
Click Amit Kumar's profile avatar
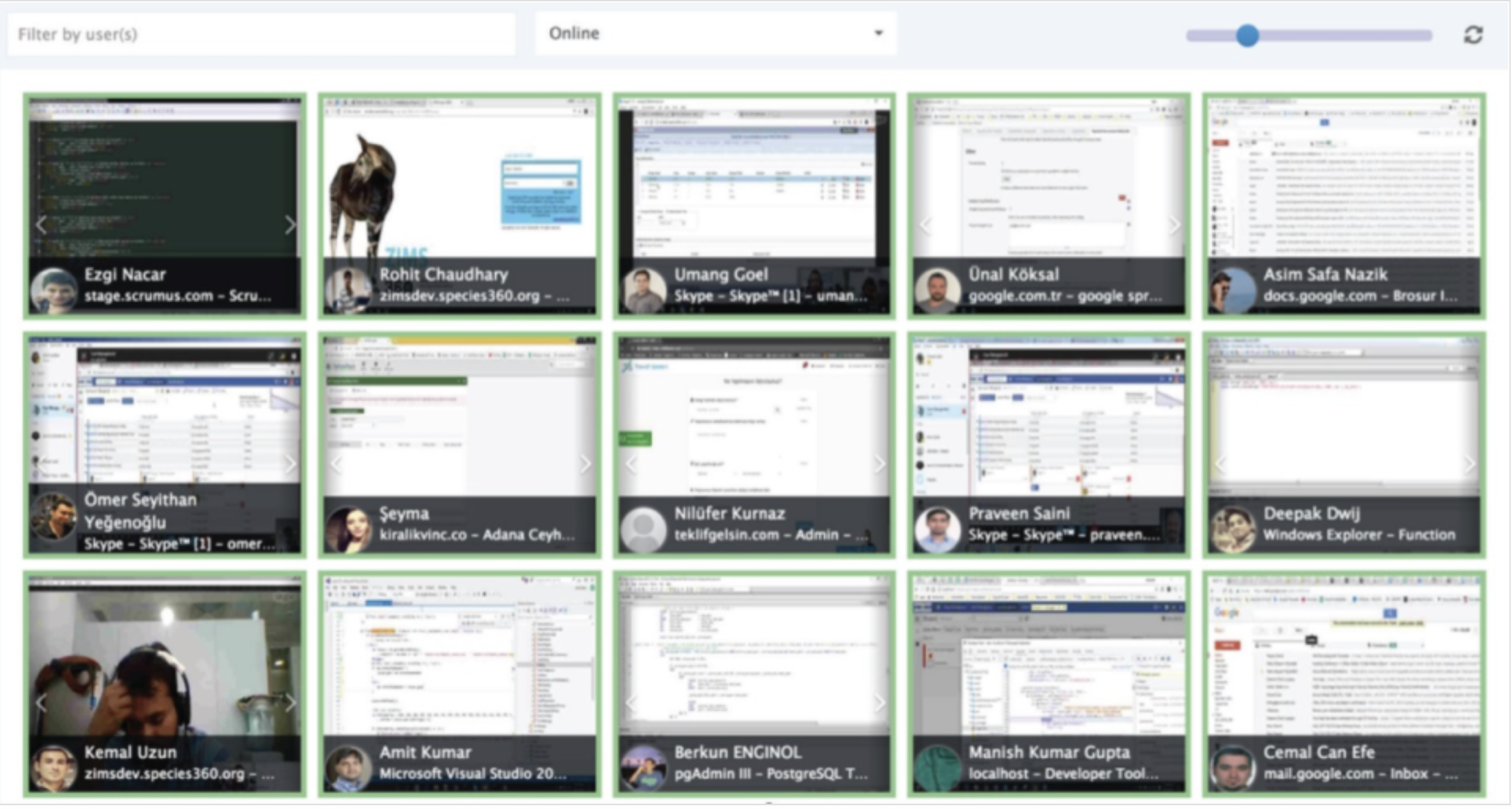(x=349, y=768)
